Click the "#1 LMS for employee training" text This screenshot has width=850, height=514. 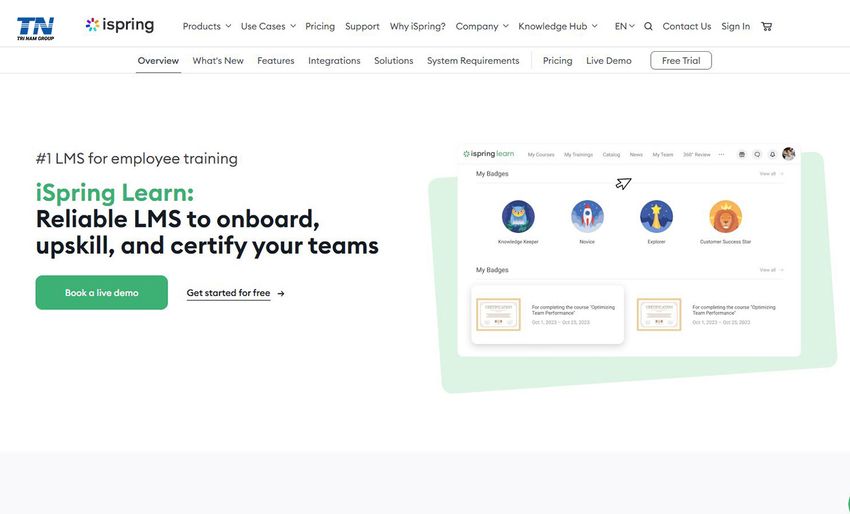click(x=137, y=158)
